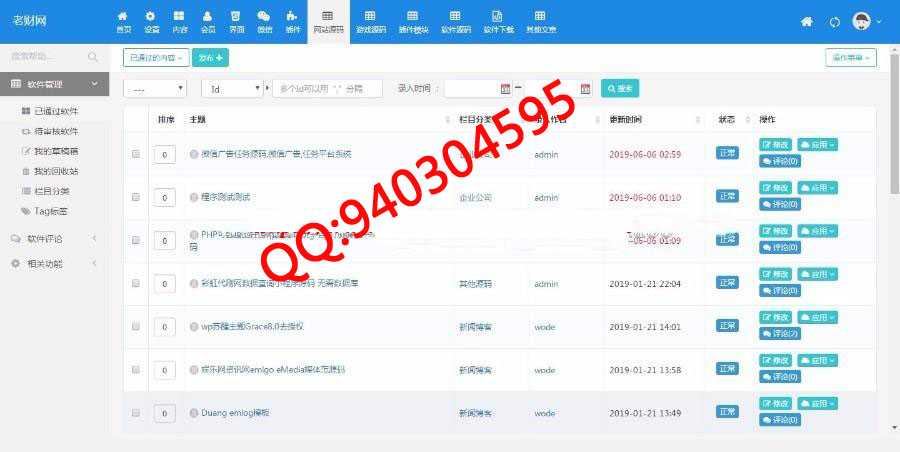Viewport: 900px width, 452px height.
Task: Click the home icon in top-right header
Action: click(807, 22)
